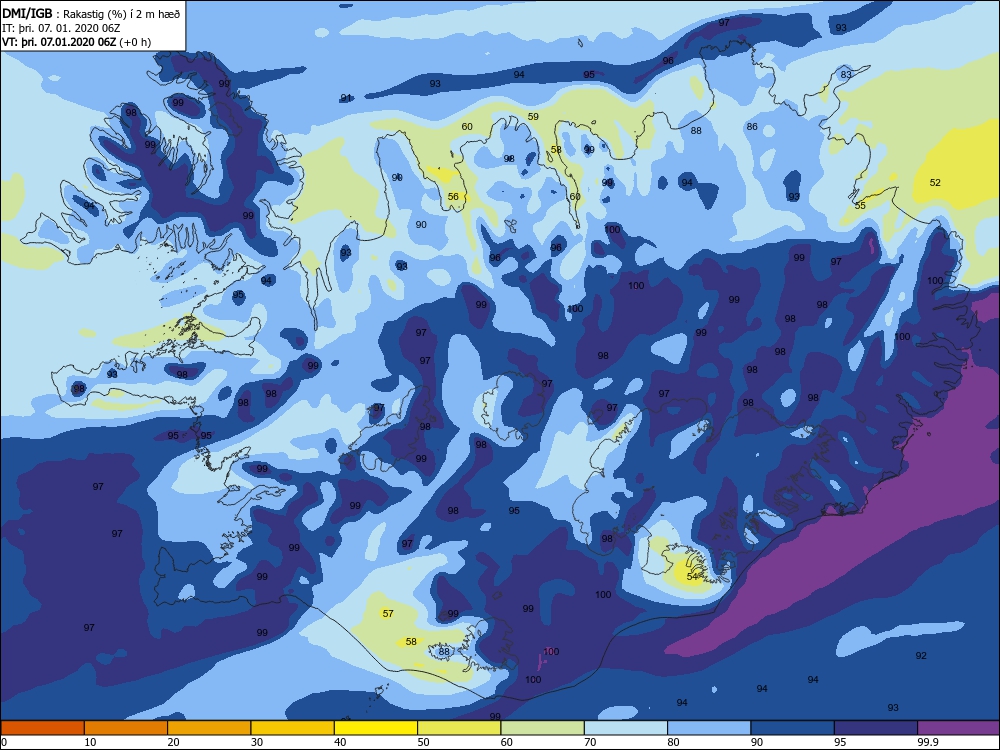Click the '91' humidity value on the map
This screenshot has width=1000, height=750.
pyautogui.click(x=346, y=98)
